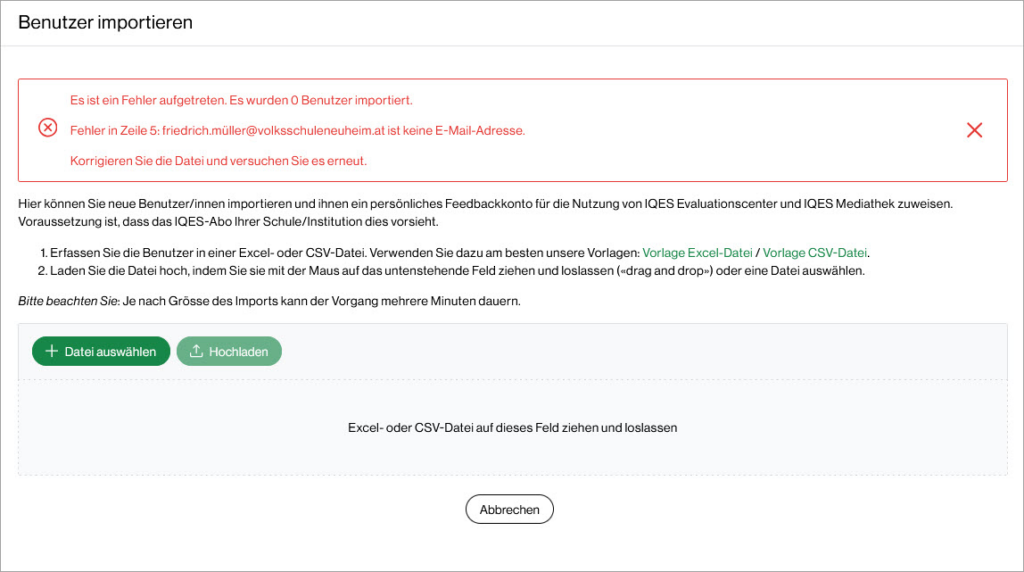The width and height of the screenshot is (1024, 572).
Task: Click the 'Voraussetzung ist, dass das IQES-Abo' sentence
Action: [x=228, y=221]
